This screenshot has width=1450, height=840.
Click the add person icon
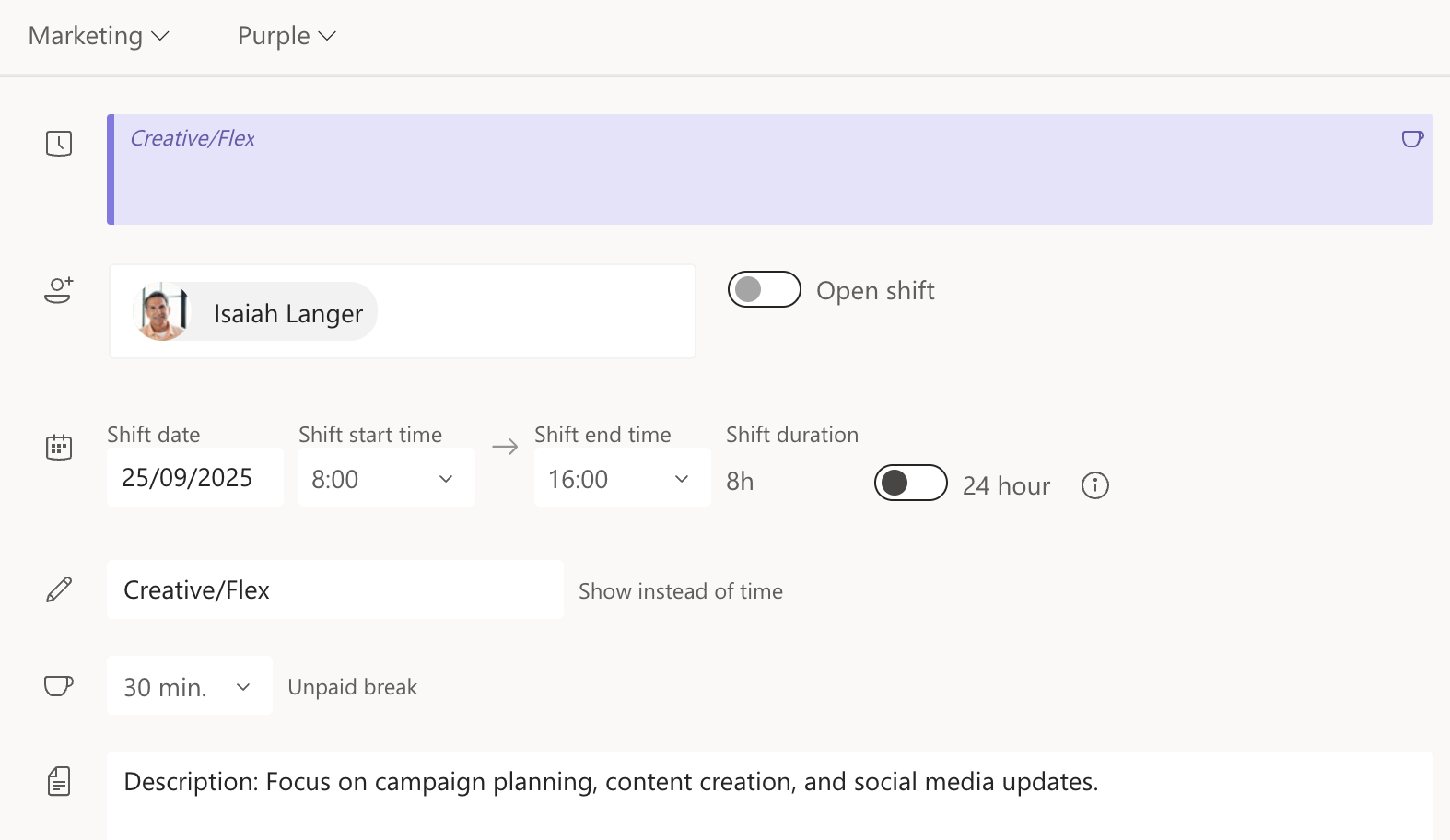[59, 290]
